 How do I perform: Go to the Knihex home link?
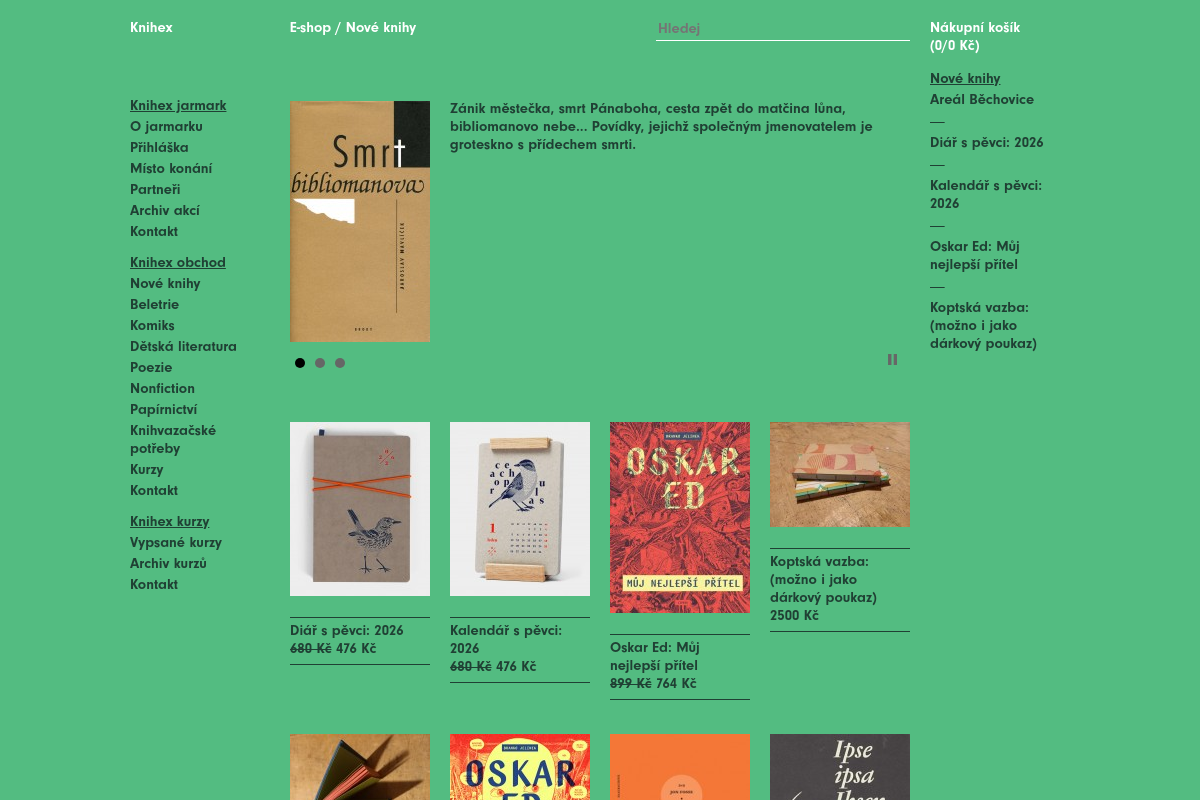click(x=151, y=27)
